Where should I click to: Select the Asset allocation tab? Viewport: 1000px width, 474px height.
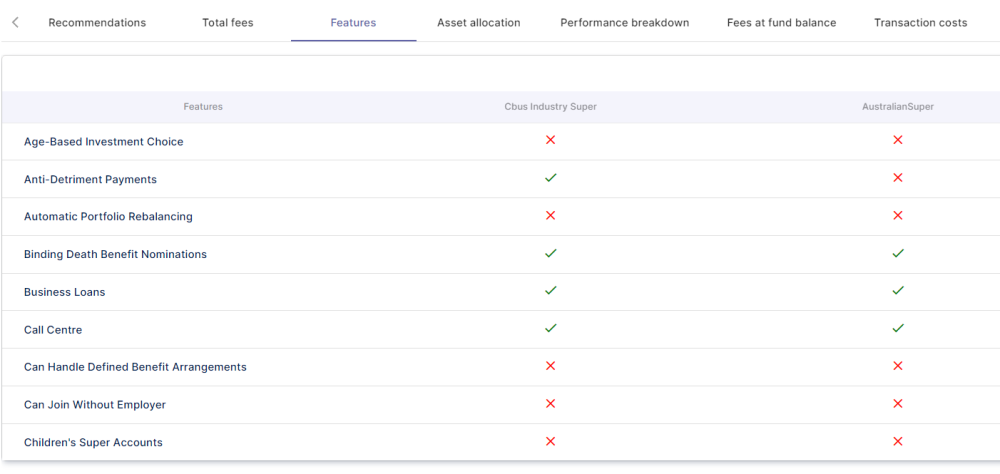coord(478,23)
